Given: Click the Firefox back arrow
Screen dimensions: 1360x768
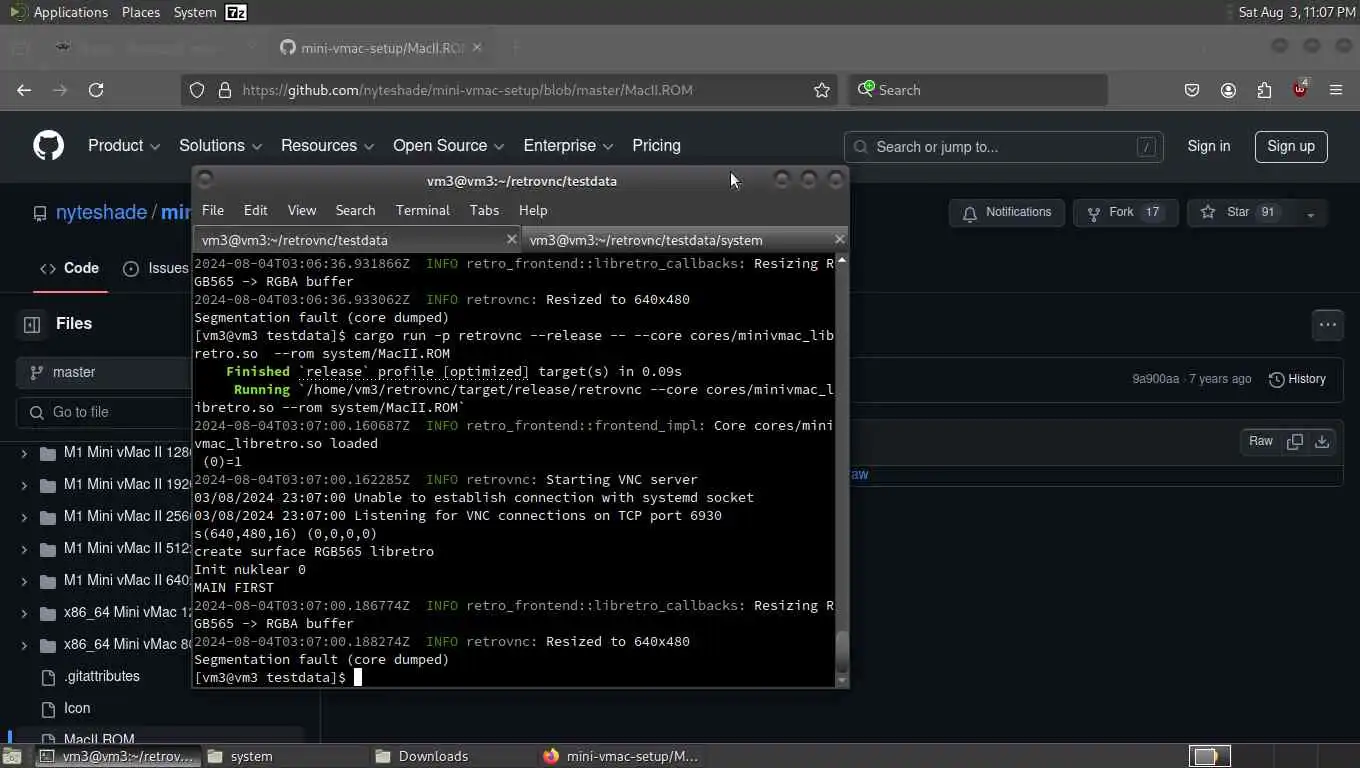Looking at the screenshot, I should (x=24, y=90).
